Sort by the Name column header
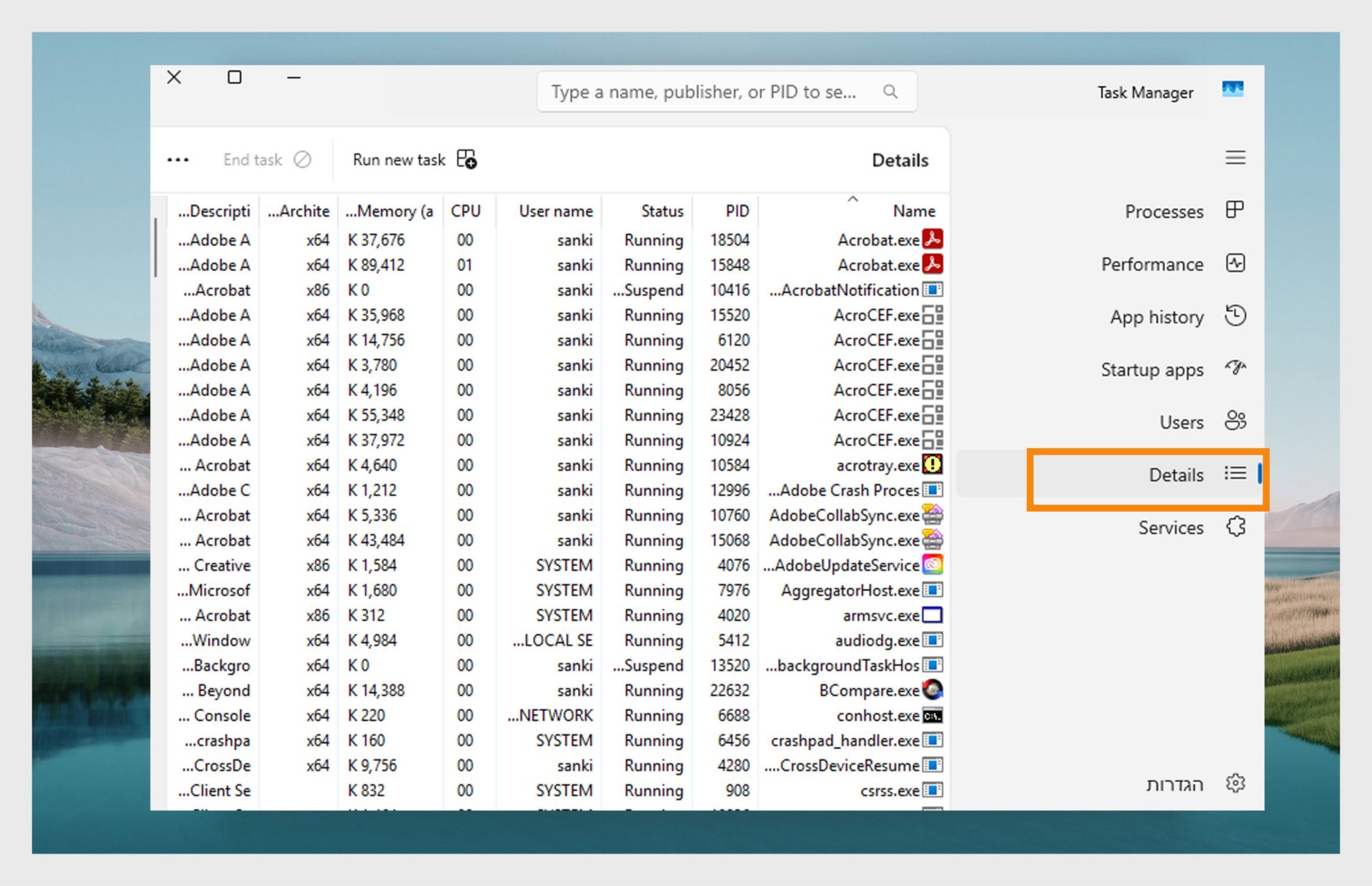Viewport: 1372px width, 886px height. tap(913, 211)
